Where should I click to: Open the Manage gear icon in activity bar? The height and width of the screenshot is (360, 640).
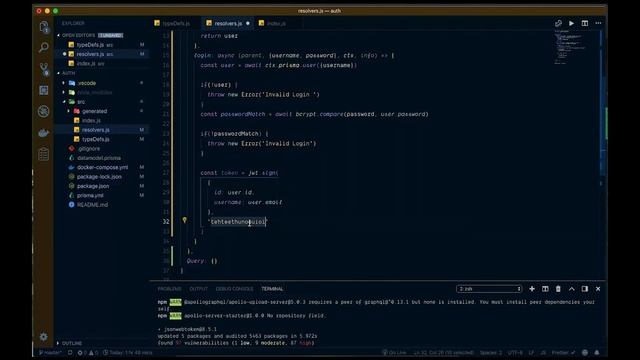[44, 337]
